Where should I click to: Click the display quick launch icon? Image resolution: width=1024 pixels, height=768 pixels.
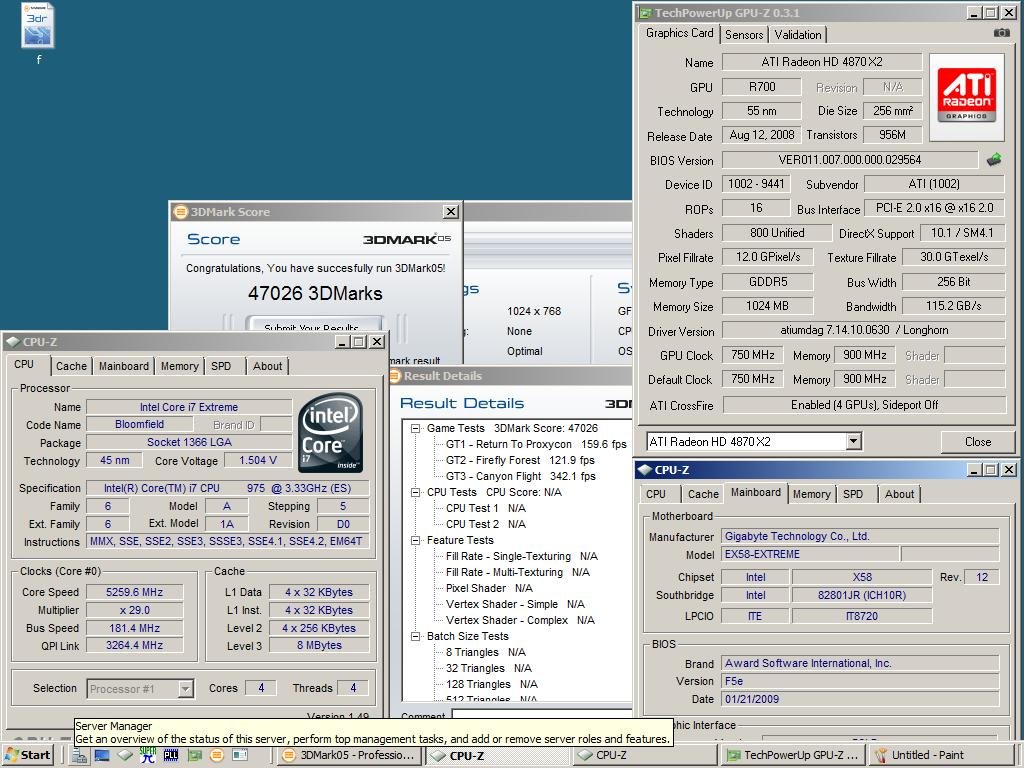click(101, 756)
